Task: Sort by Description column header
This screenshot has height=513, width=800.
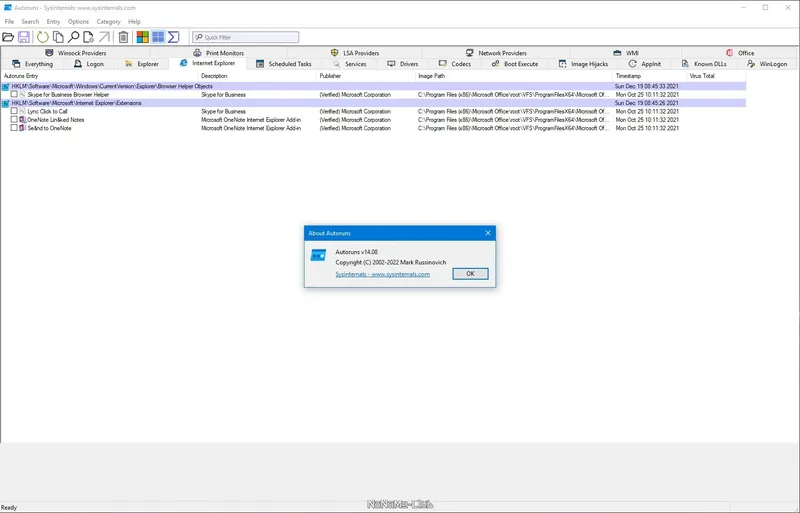Action: [x=258, y=76]
